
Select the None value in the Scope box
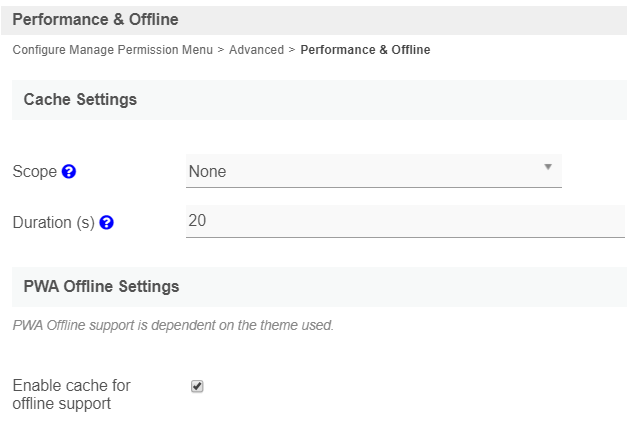(x=207, y=172)
